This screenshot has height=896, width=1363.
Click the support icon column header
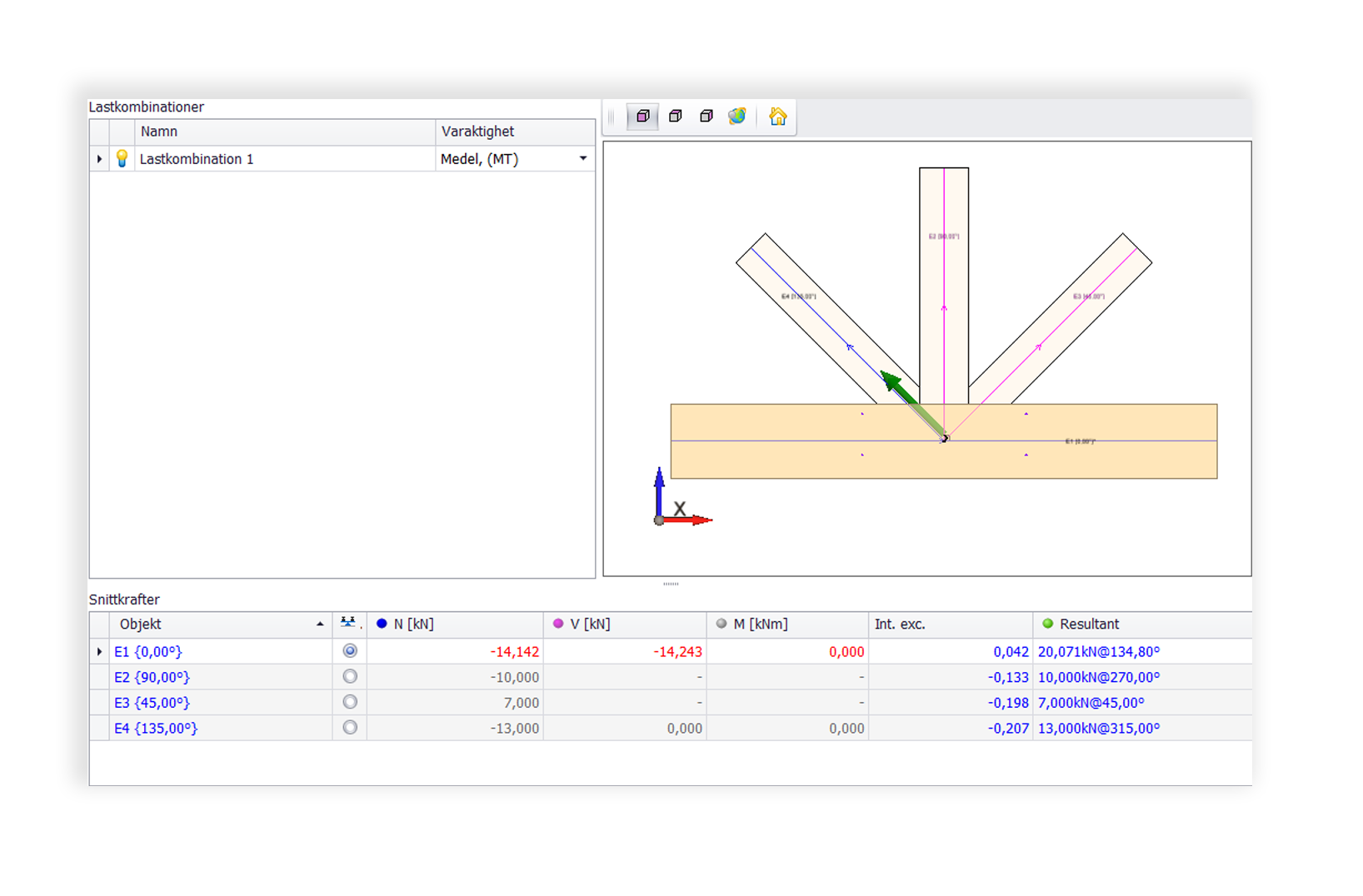tap(349, 624)
